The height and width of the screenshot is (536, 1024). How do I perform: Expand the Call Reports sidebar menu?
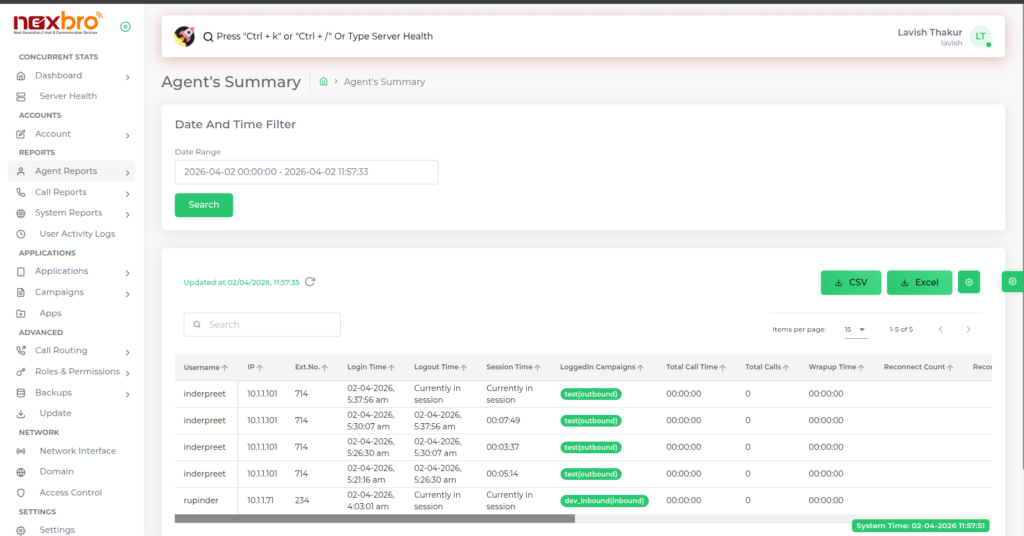click(70, 192)
